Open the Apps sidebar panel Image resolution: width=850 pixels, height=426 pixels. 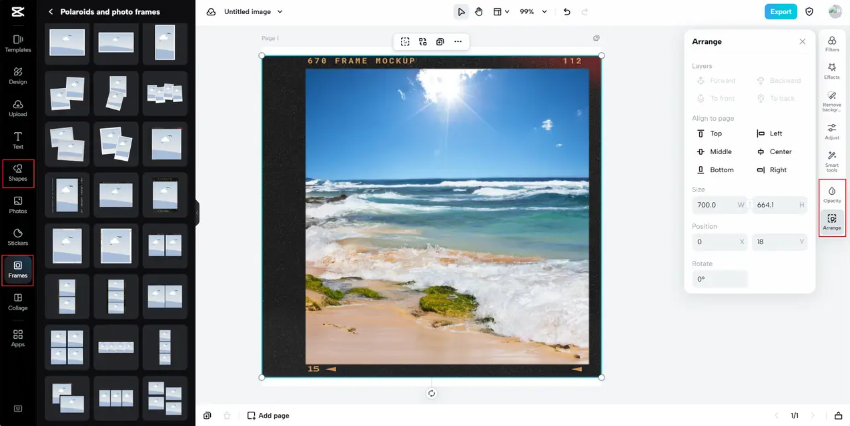(x=18, y=338)
